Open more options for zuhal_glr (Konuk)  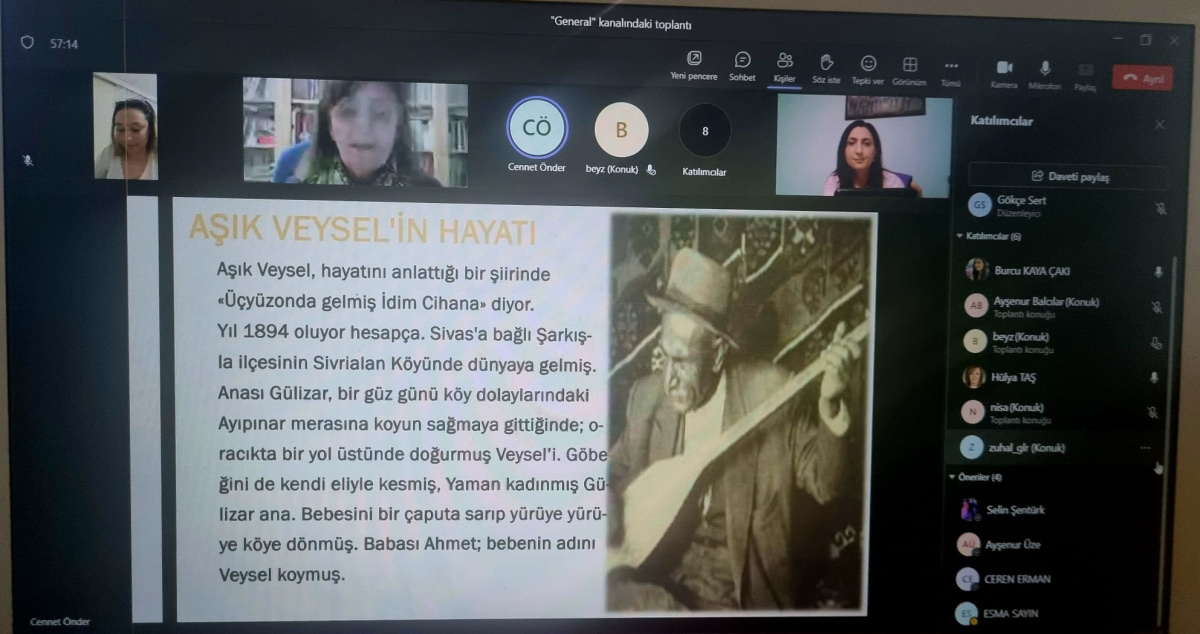click(x=1145, y=448)
